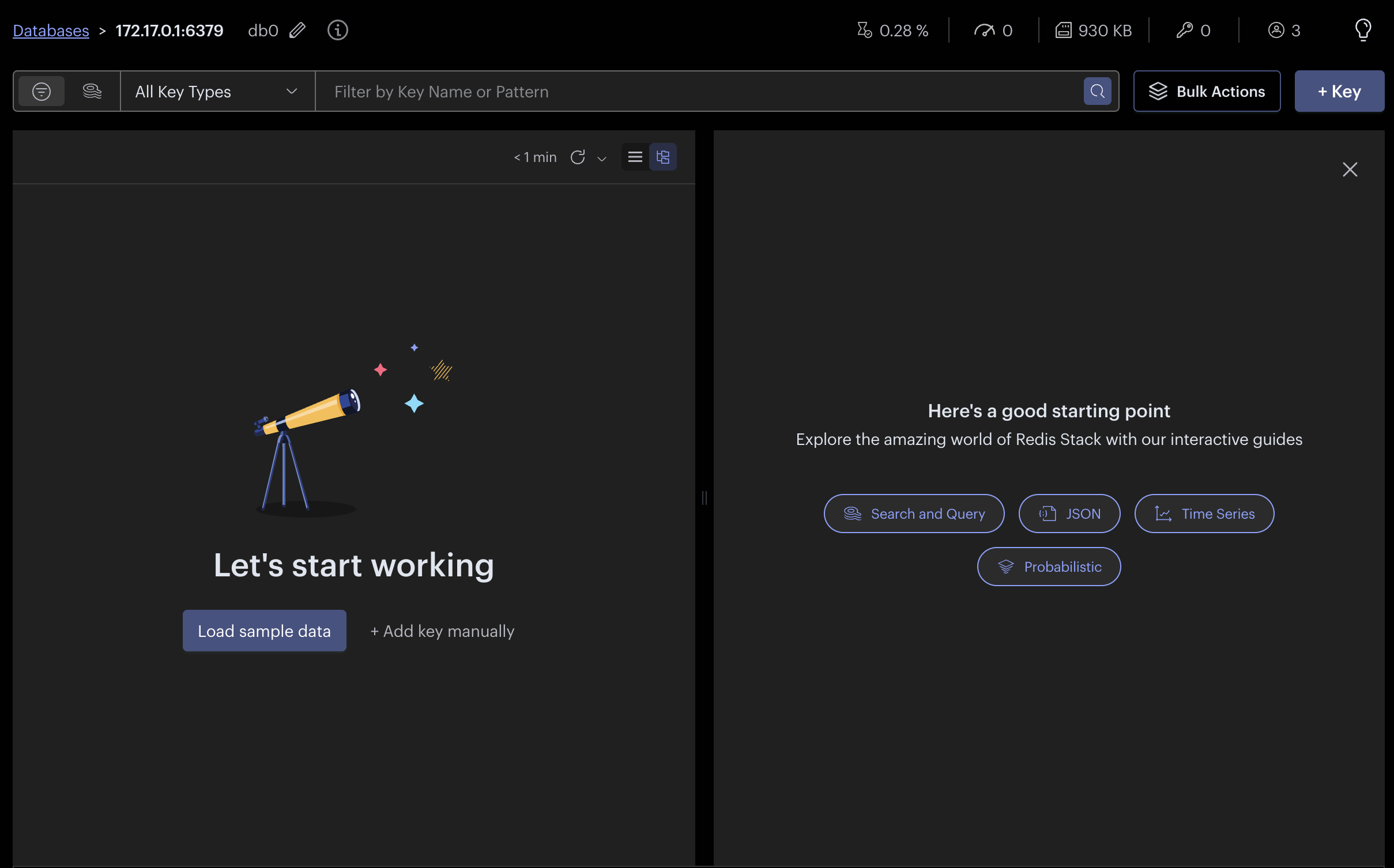View commands per second gauge icon
Screen dimensions: 1394x868
(x=985, y=30)
